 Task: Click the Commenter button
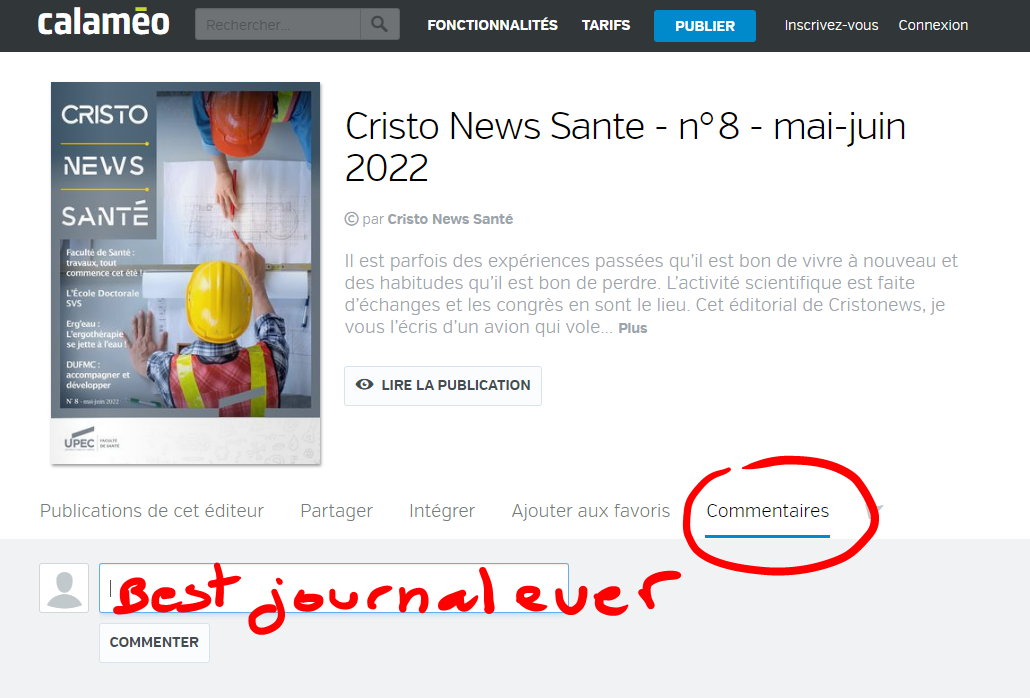click(x=154, y=642)
